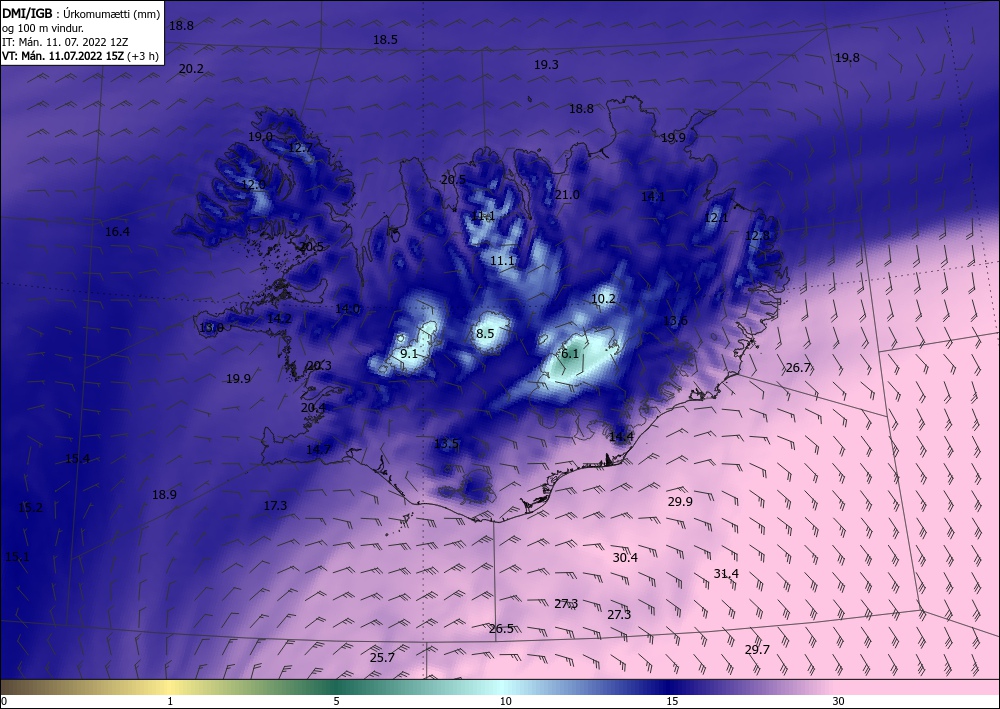Click the DMI/IGB Úrkomumætti title text
The width and height of the screenshot is (1000, 709).
tap(81, 15)
